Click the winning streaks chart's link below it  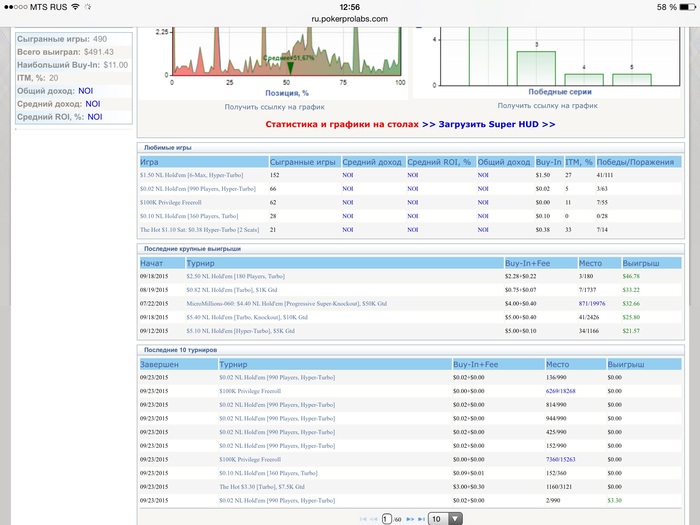coord(547,105)
